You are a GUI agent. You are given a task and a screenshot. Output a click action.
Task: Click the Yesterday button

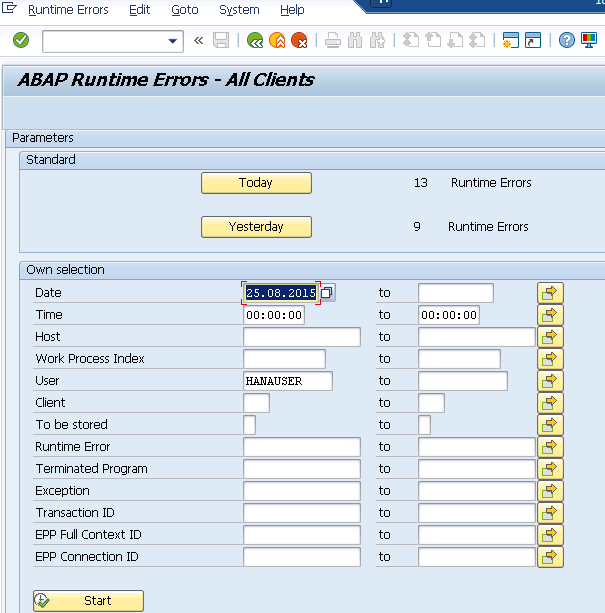coord(256,227)
